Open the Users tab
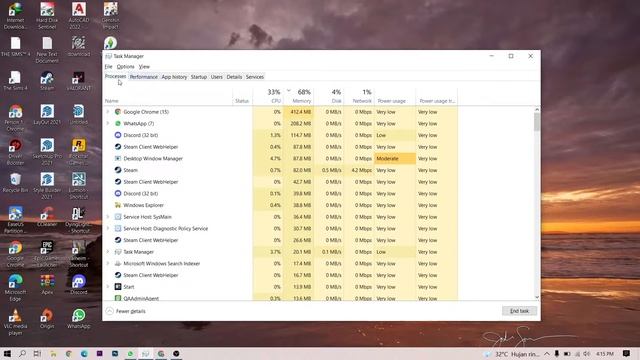 (x=216, y=77)
